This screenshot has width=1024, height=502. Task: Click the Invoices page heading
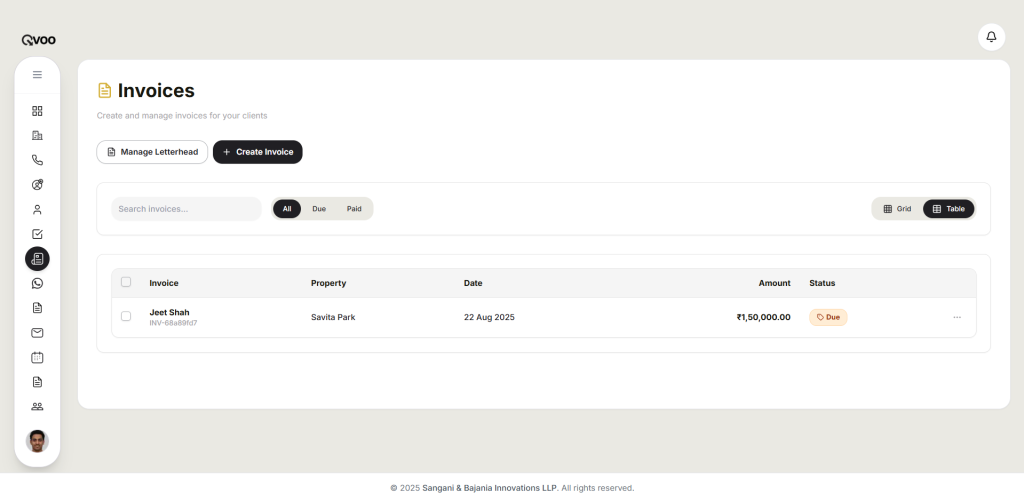156,91
